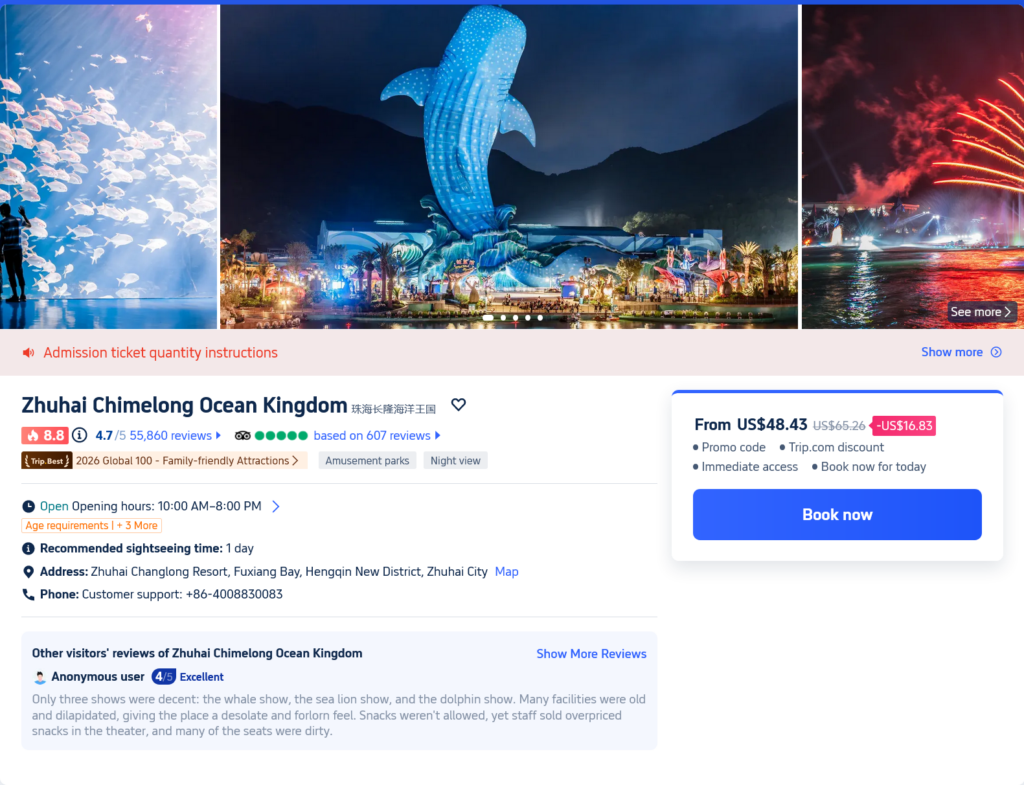Open the address Map link

507,571
